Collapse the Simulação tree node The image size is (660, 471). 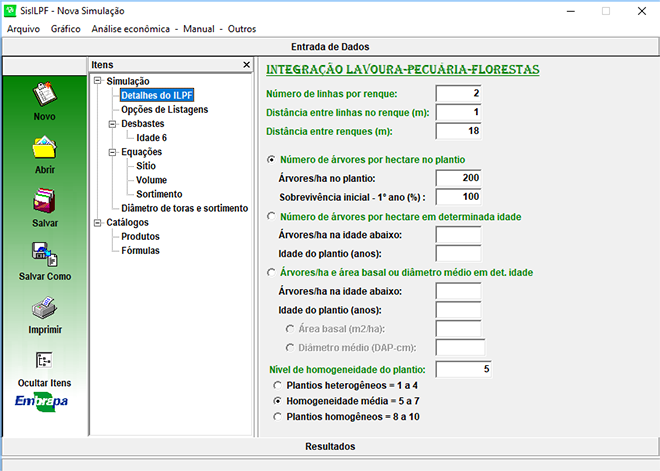point(96,81)
